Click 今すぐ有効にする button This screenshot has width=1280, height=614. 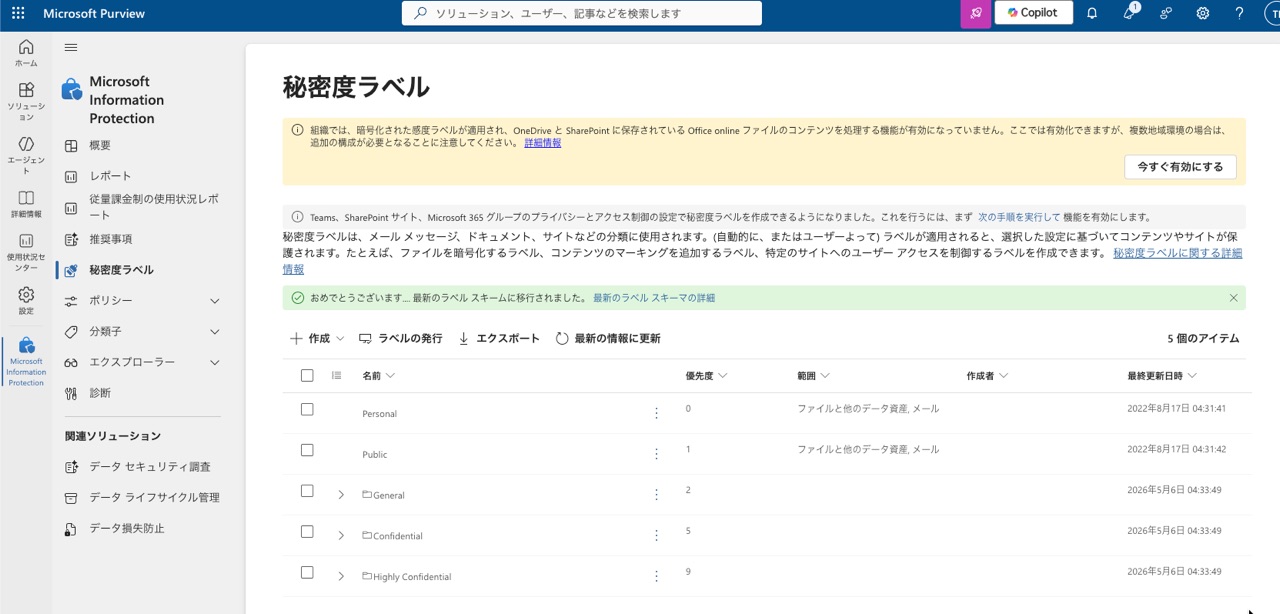(1180, 167)
